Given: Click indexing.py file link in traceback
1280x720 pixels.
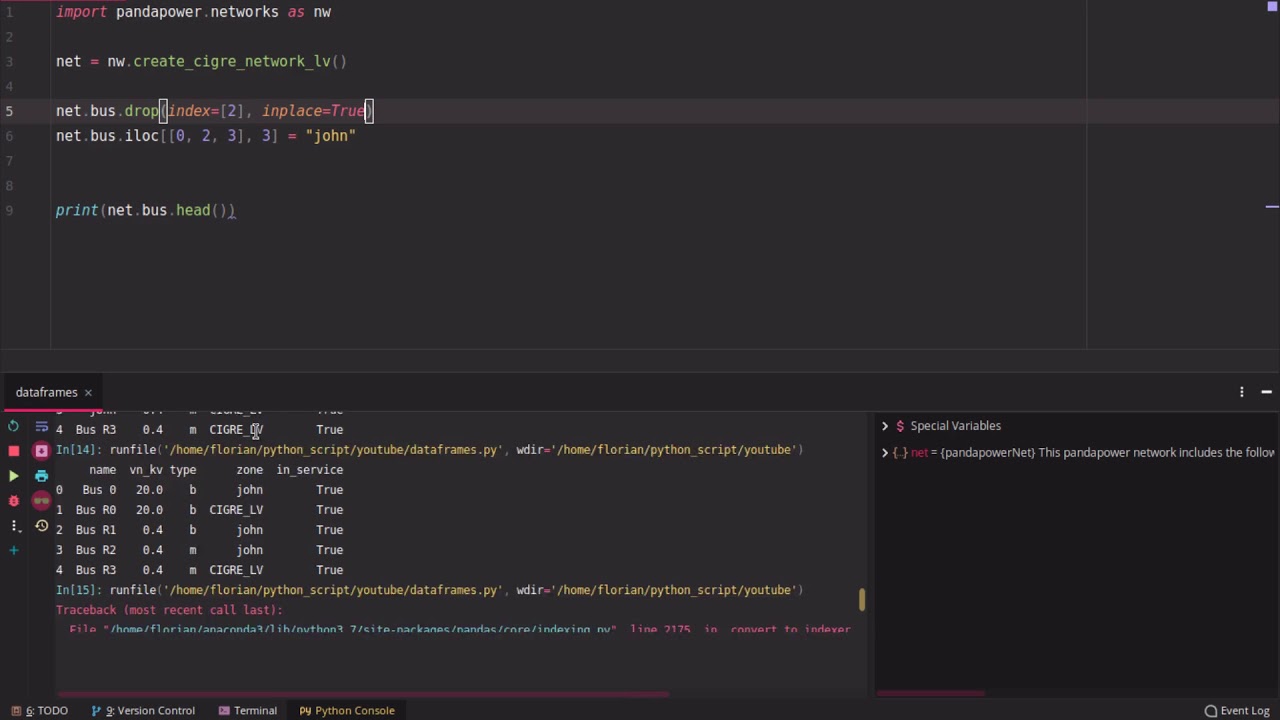Looking at the screenshot, I should coord(358,630).
